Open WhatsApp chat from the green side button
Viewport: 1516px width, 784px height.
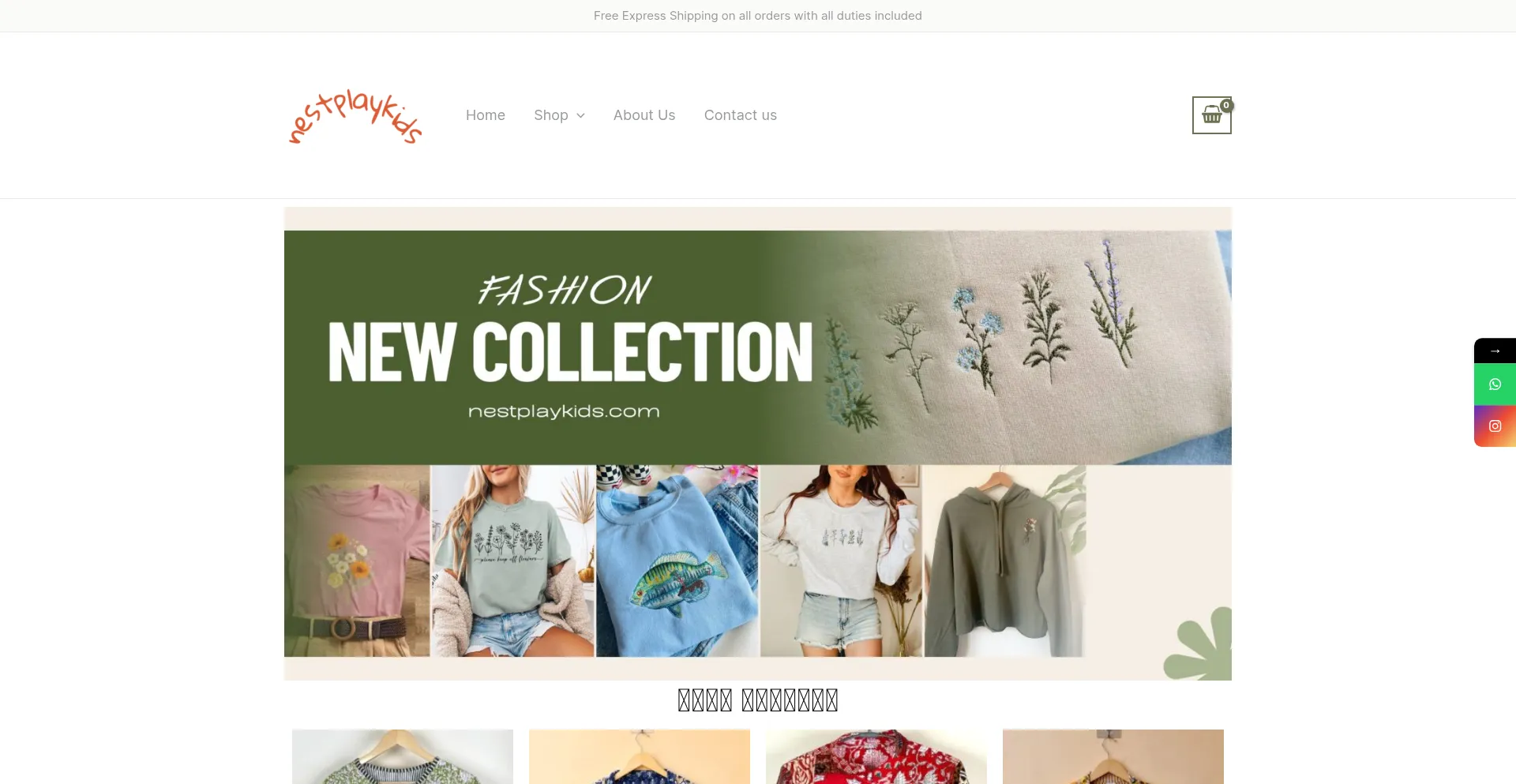pos(1495,384)
